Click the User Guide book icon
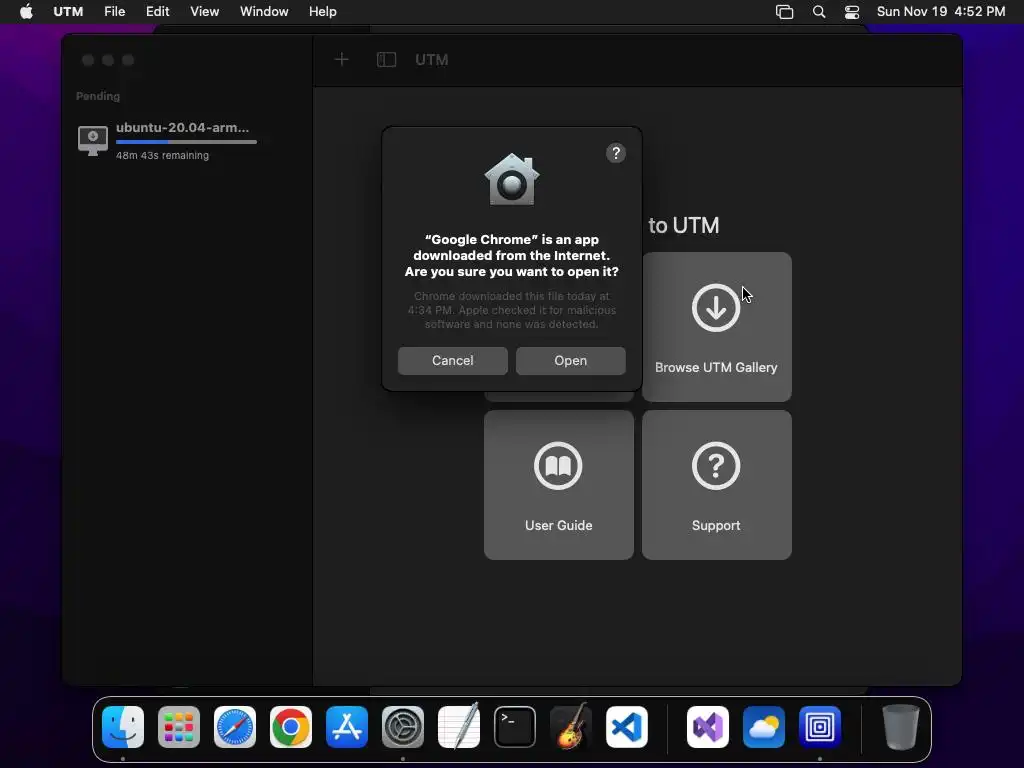This screenshot has height=768, width=1024. pos(558,466)
